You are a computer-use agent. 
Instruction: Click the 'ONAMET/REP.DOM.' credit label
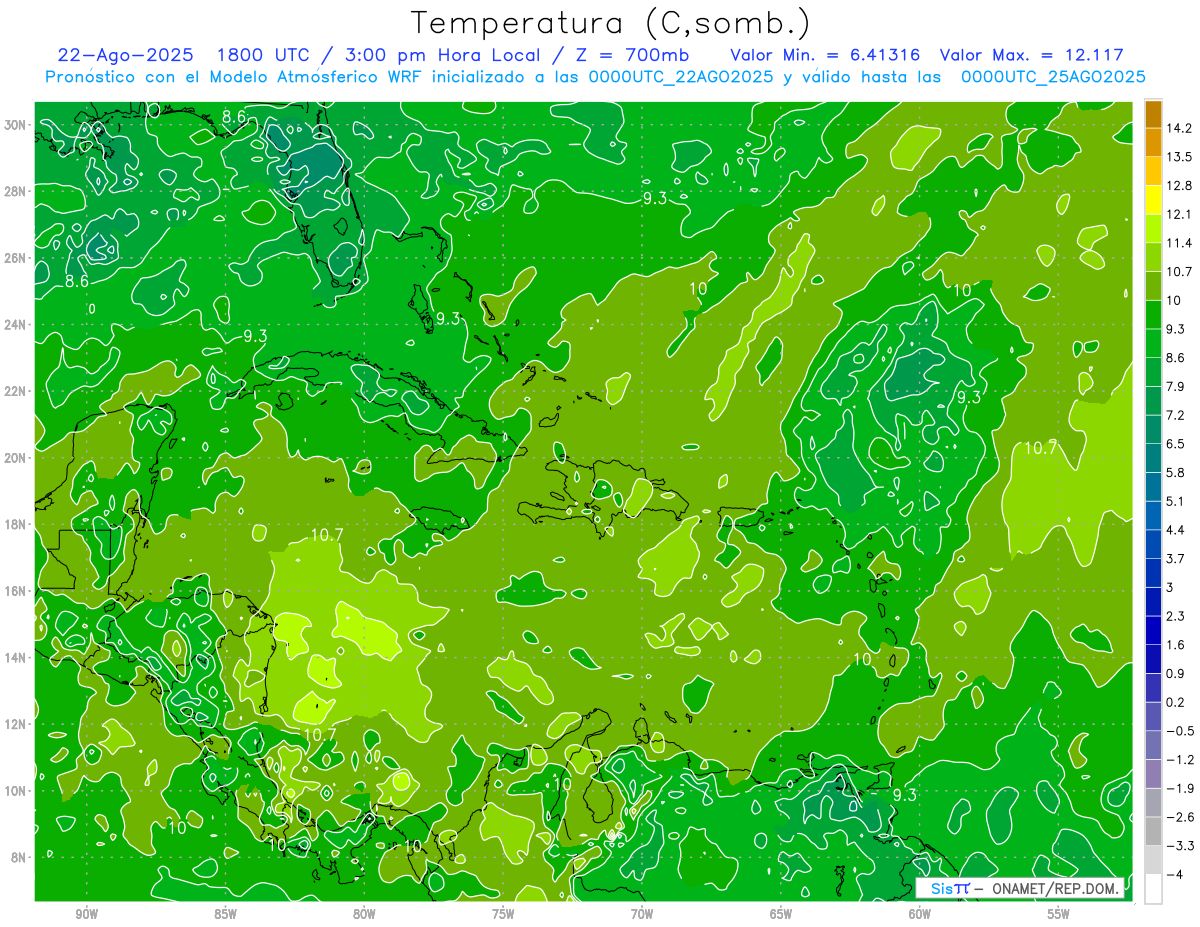click(x=1056, y=888)
